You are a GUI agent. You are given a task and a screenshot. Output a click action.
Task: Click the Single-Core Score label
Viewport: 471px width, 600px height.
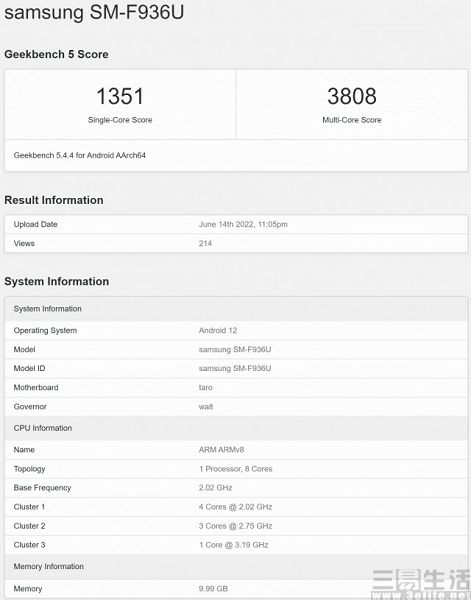click(x=120, y=120)
